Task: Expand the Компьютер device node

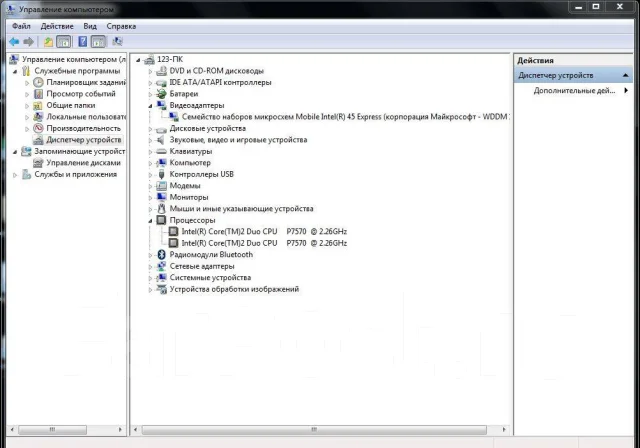Action: (x=150, y=163)
